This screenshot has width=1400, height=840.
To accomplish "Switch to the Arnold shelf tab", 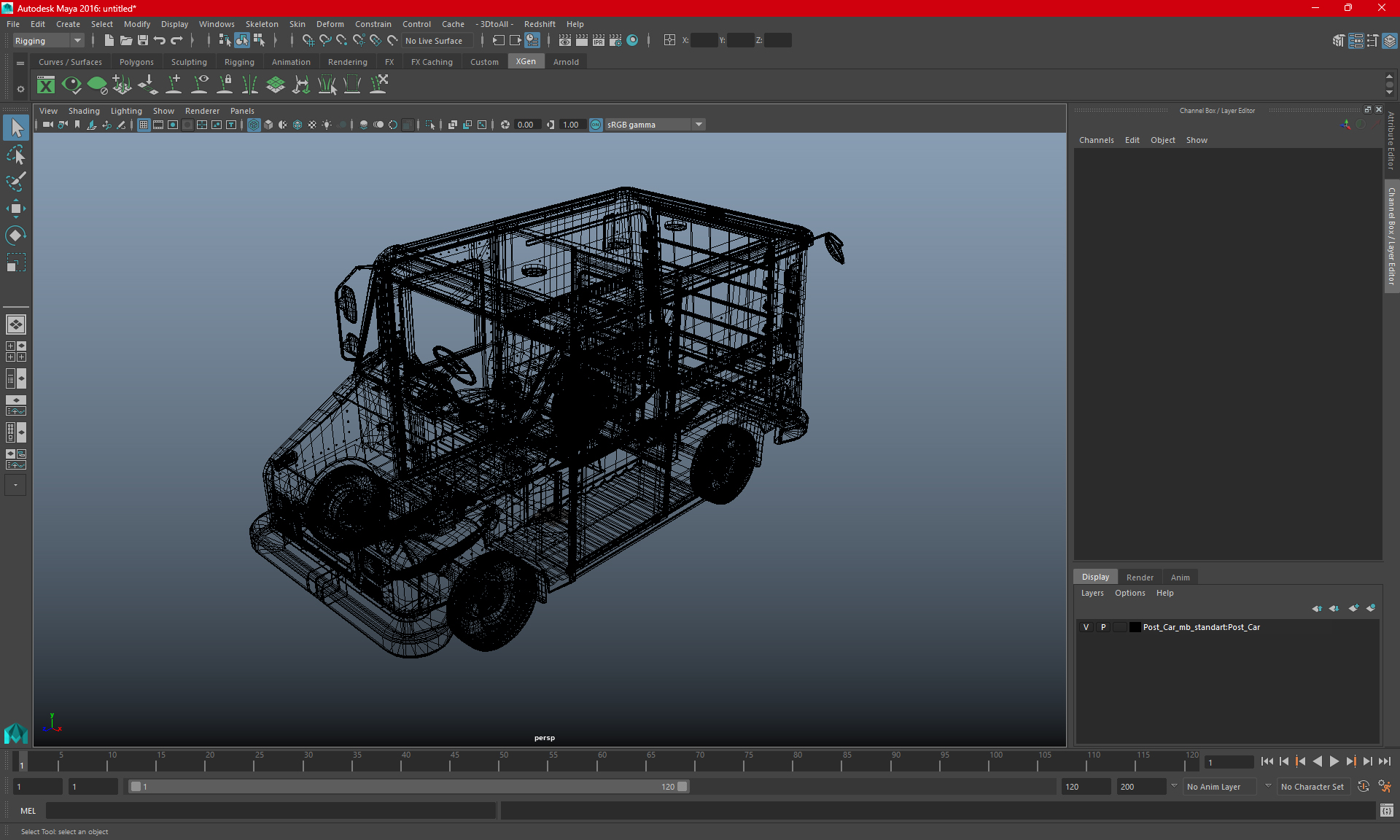I will (x=566, y=62).
